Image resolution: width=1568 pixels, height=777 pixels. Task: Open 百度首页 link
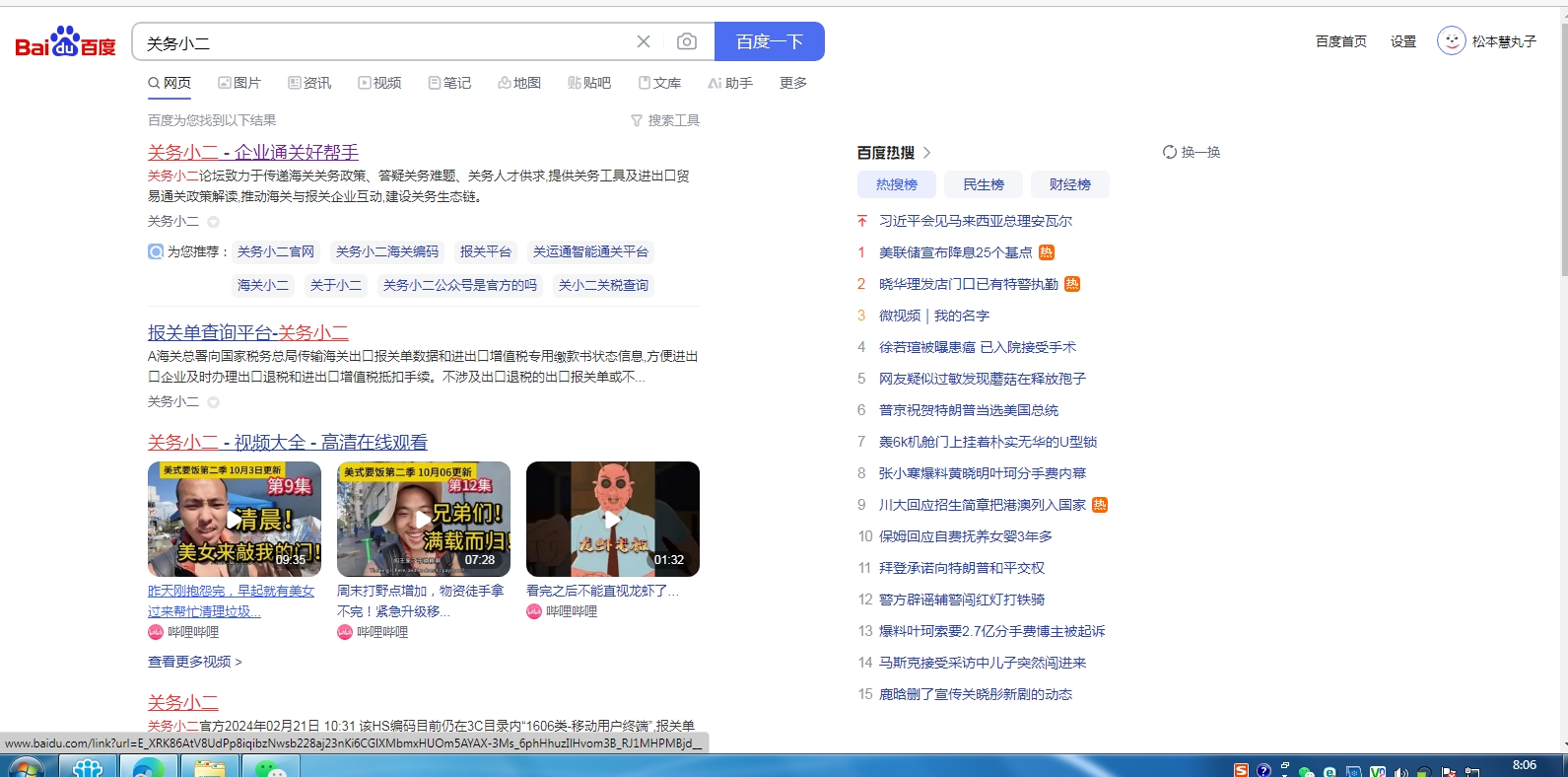[1341, 41]
